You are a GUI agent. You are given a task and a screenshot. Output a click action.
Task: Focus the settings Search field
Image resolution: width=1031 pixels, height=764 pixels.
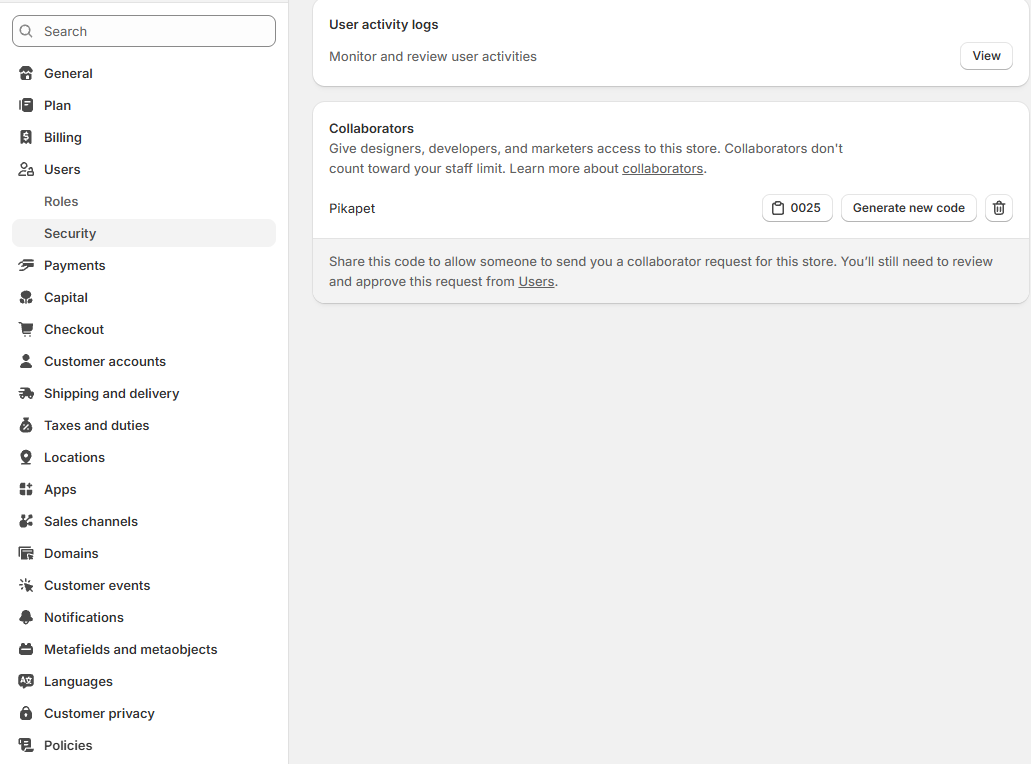pyautogui.click(x=143, y=31)
